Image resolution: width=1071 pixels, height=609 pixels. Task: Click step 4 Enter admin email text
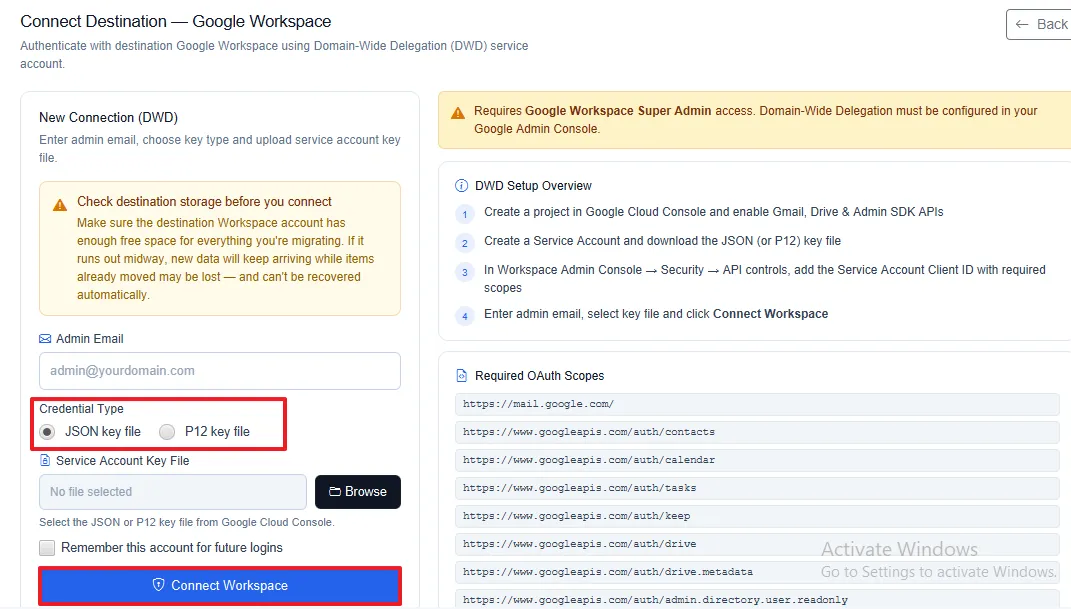point(656,314)
